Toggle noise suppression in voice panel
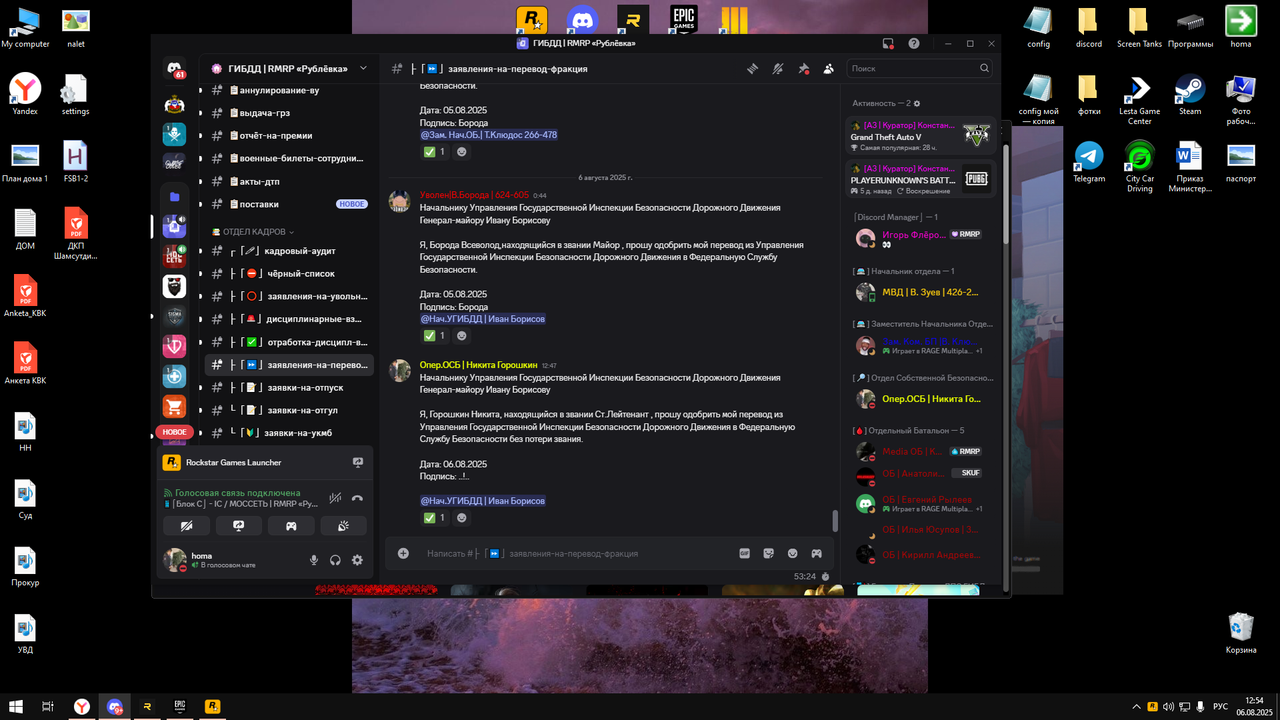The height and width of the screenshot is (720, 1280). tap(335, 498)
